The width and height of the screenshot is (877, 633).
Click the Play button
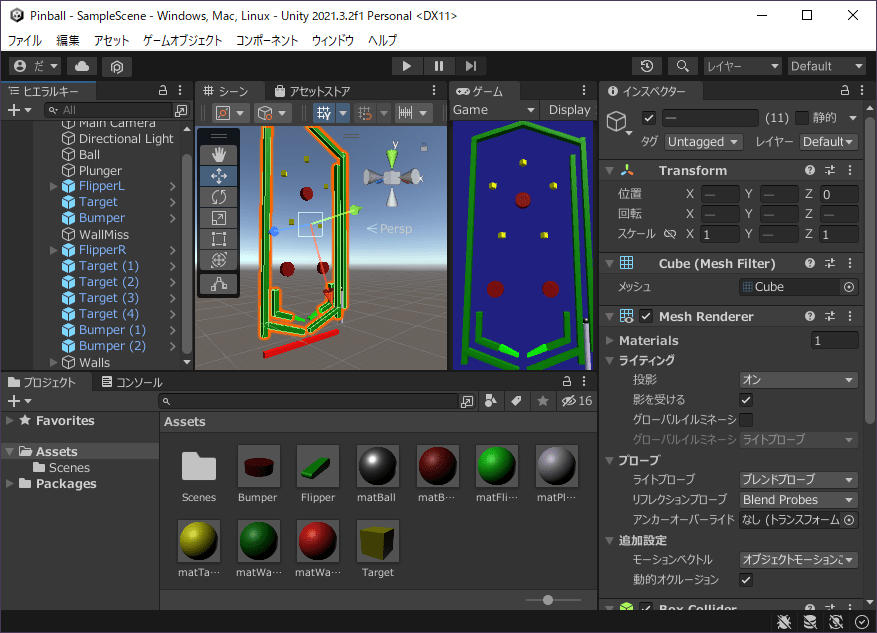click(x=407, y=66)
